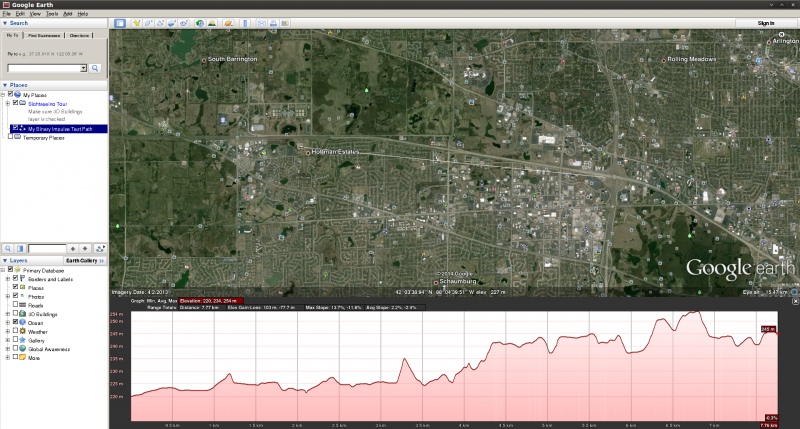Switch to the Find Businesses tab
This screenshot has height=429, width=800.
pos(44,36)
